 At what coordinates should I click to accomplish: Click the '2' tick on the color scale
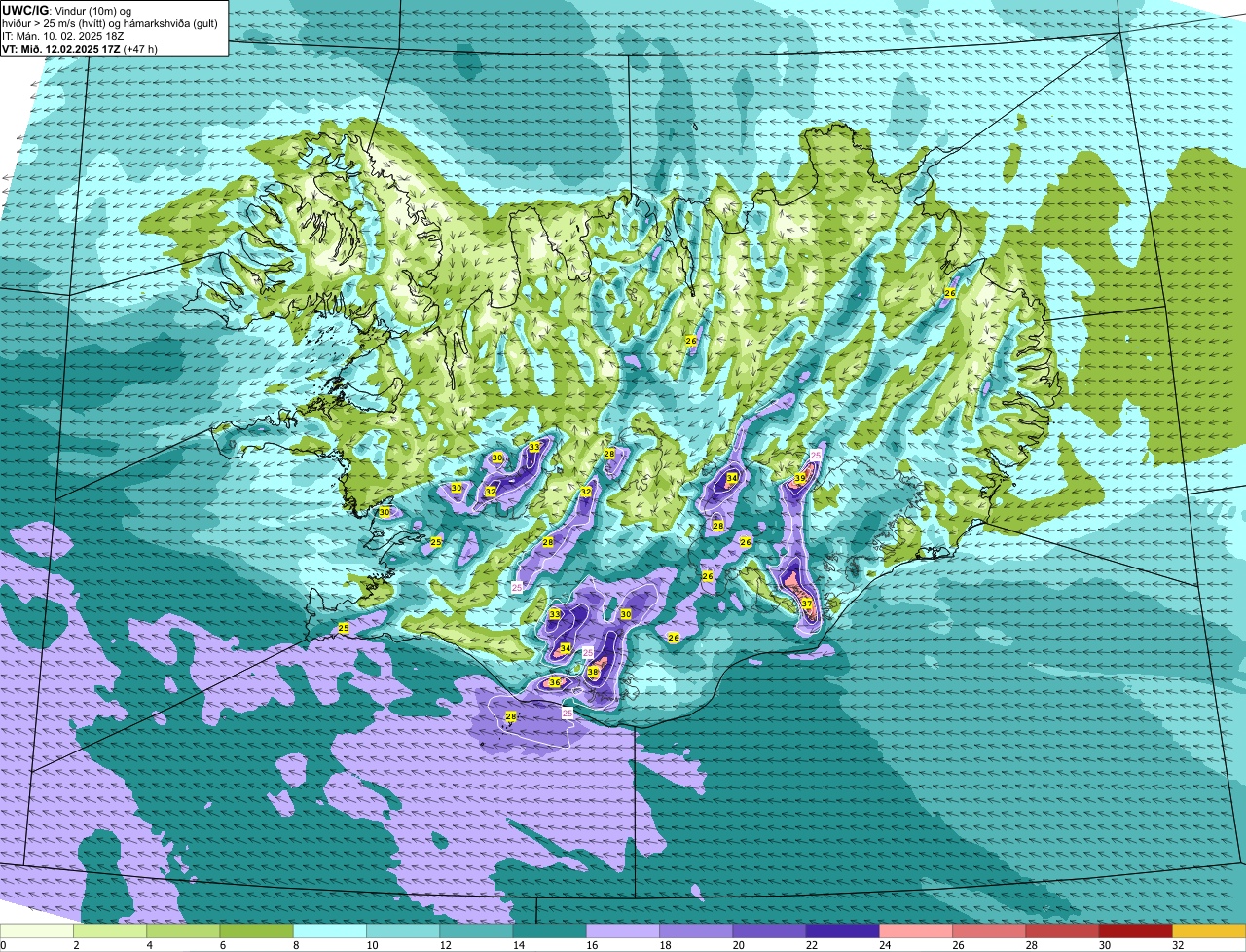coord(75,945)
